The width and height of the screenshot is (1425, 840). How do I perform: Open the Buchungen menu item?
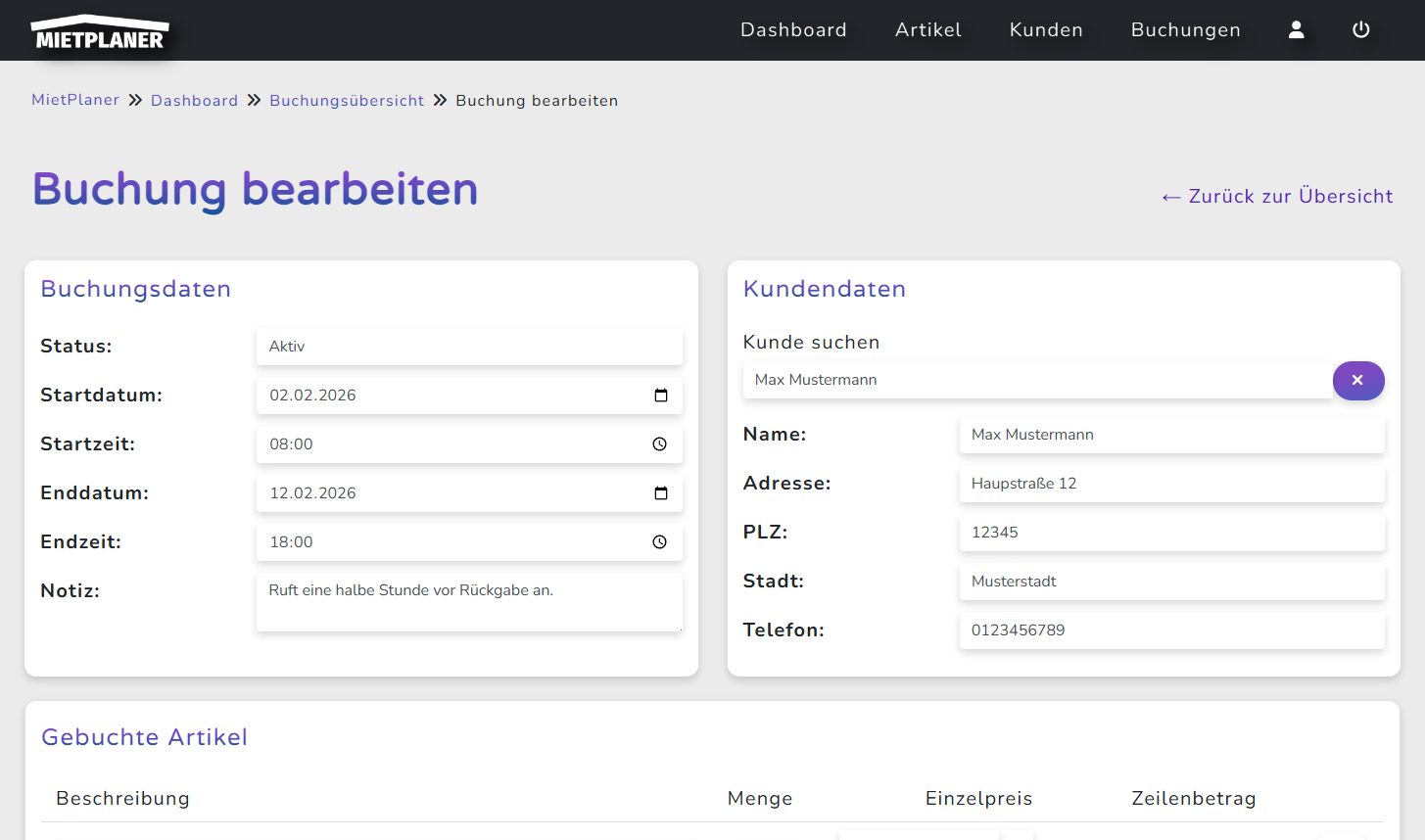coord(1185,29)
